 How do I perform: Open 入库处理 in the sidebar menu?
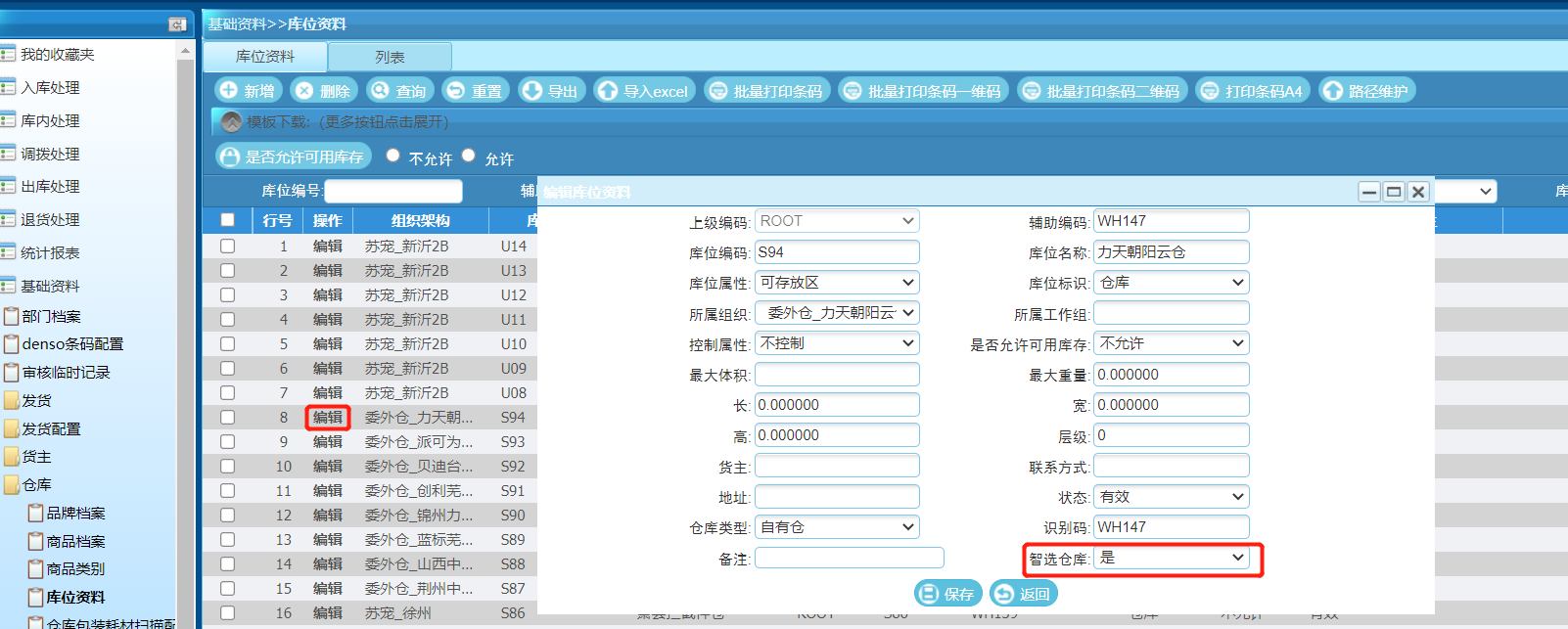tap(50, 87)
